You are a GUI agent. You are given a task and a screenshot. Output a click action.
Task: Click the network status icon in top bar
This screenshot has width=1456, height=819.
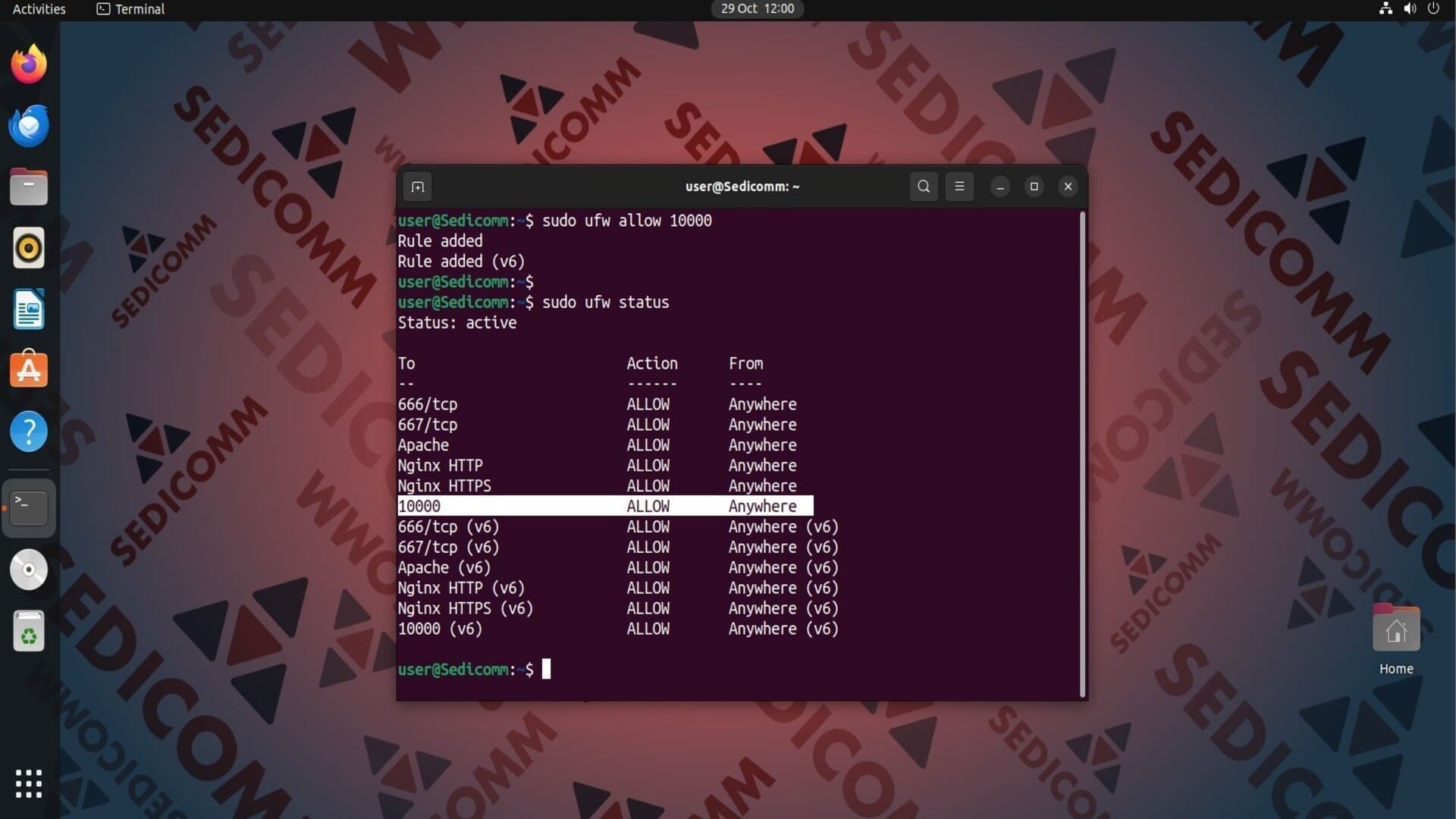tap(1385, 9)
